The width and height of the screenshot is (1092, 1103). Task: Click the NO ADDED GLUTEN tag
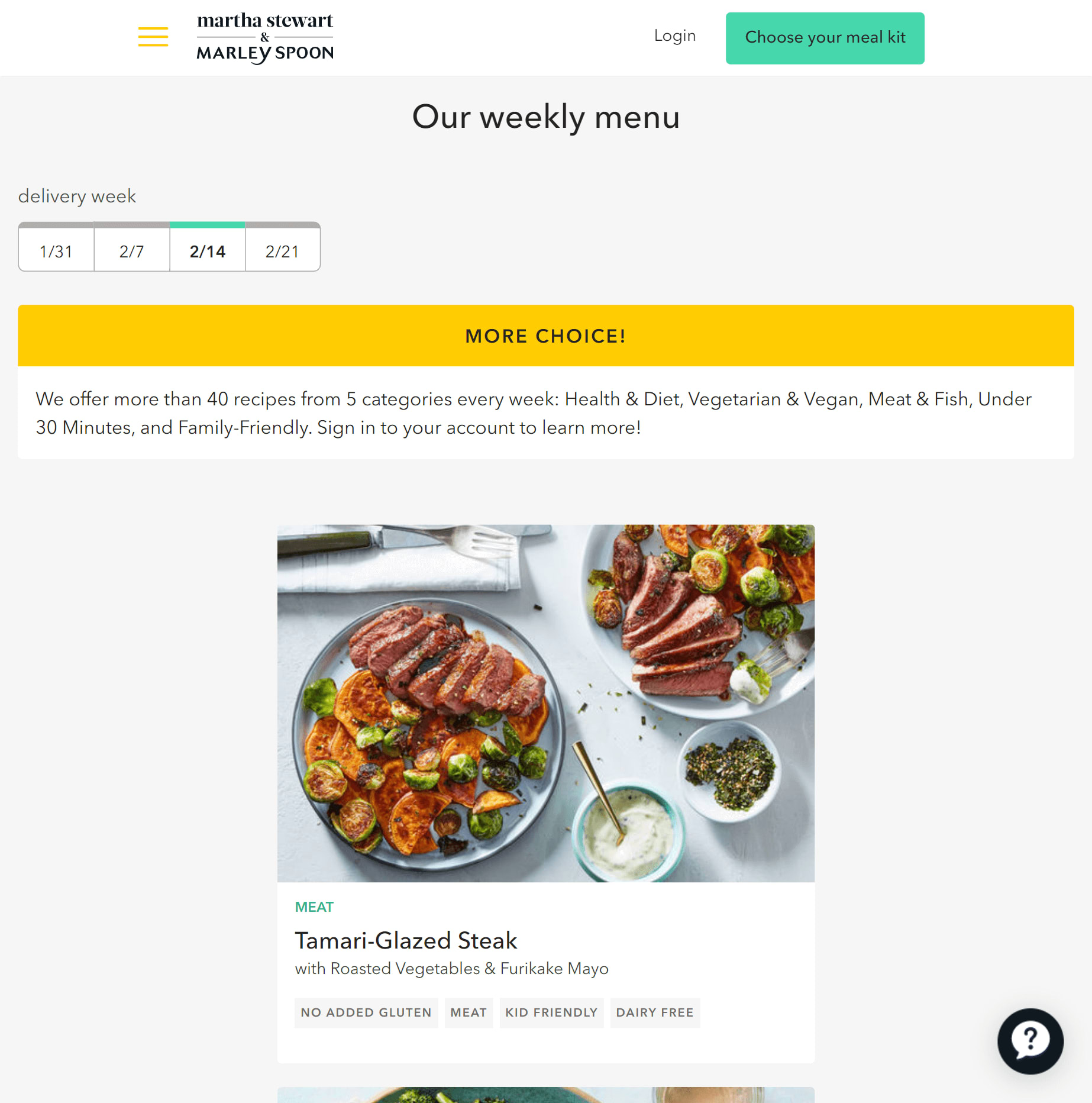366,1012
